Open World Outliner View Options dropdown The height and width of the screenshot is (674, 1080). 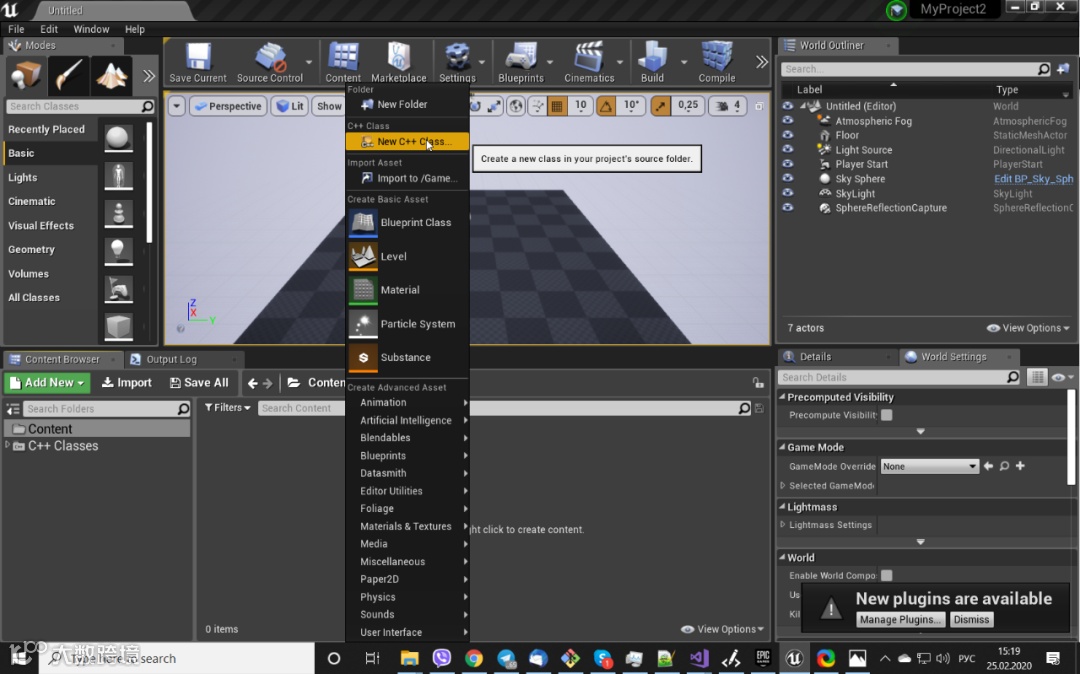point(1028,328)
